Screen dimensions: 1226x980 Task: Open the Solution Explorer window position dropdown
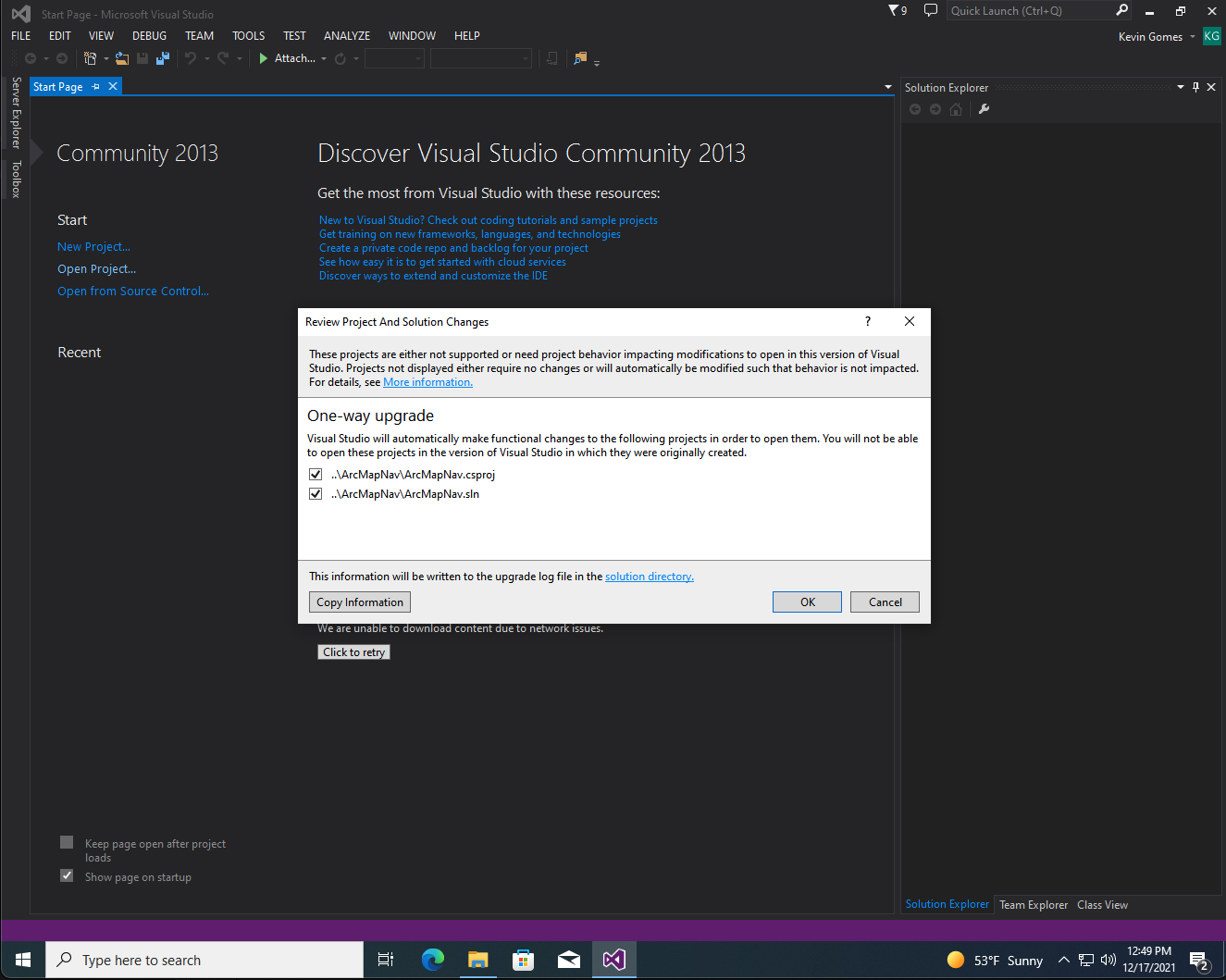(1181, 87)
